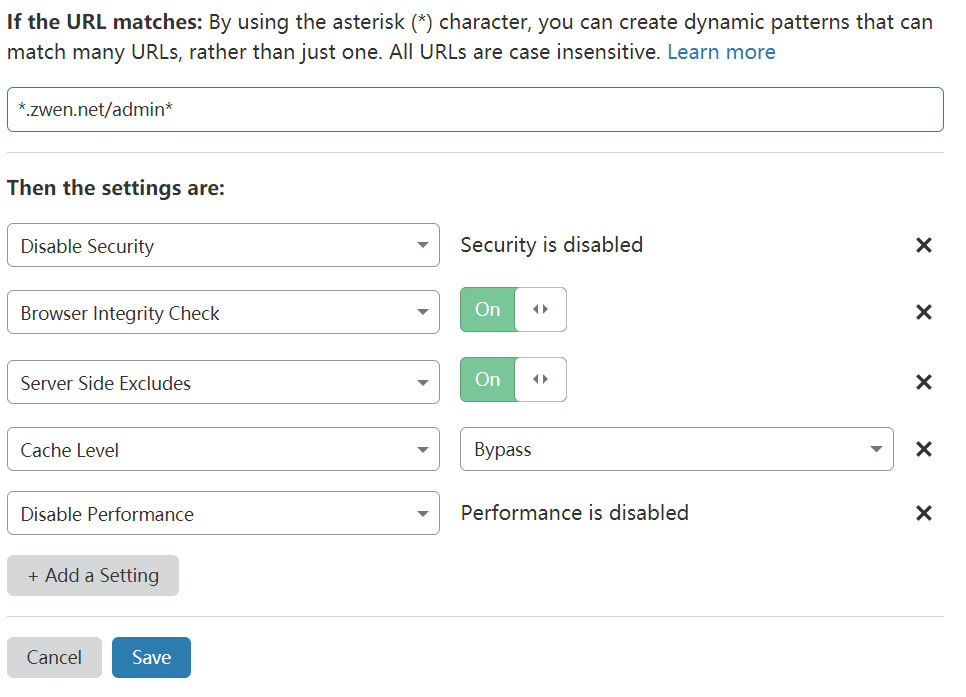Viewport: 966px width, 697px height.
Task: Save the page rule
Action: click(151, 657)
